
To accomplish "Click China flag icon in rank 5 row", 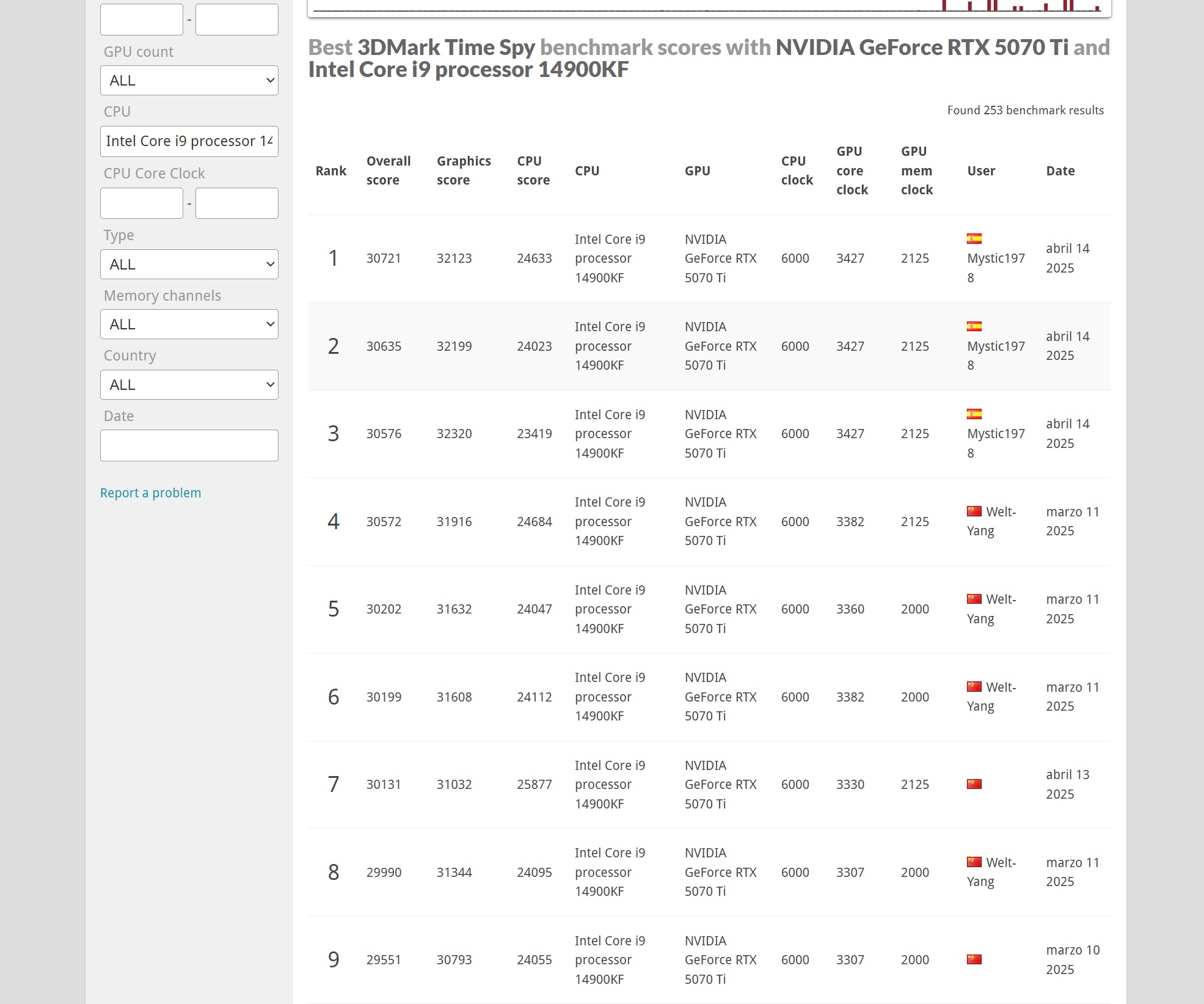I will [974, 599].
